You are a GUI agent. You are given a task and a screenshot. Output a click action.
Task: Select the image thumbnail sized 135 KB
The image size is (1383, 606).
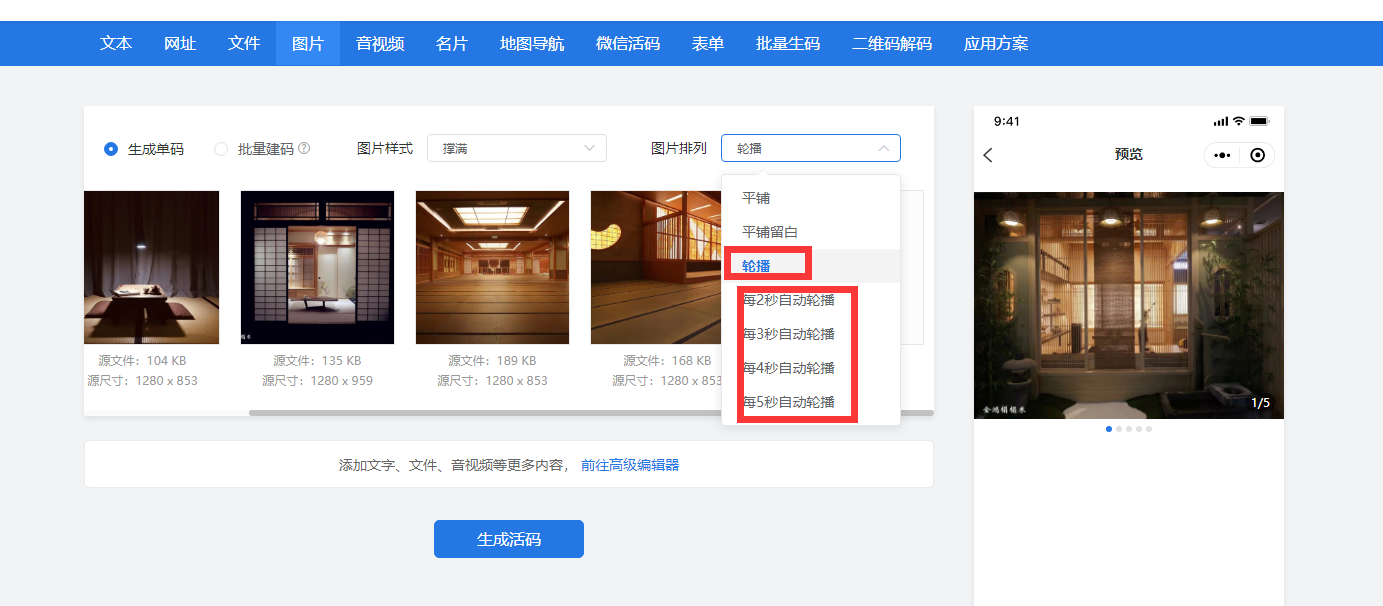tap(317, 268)
